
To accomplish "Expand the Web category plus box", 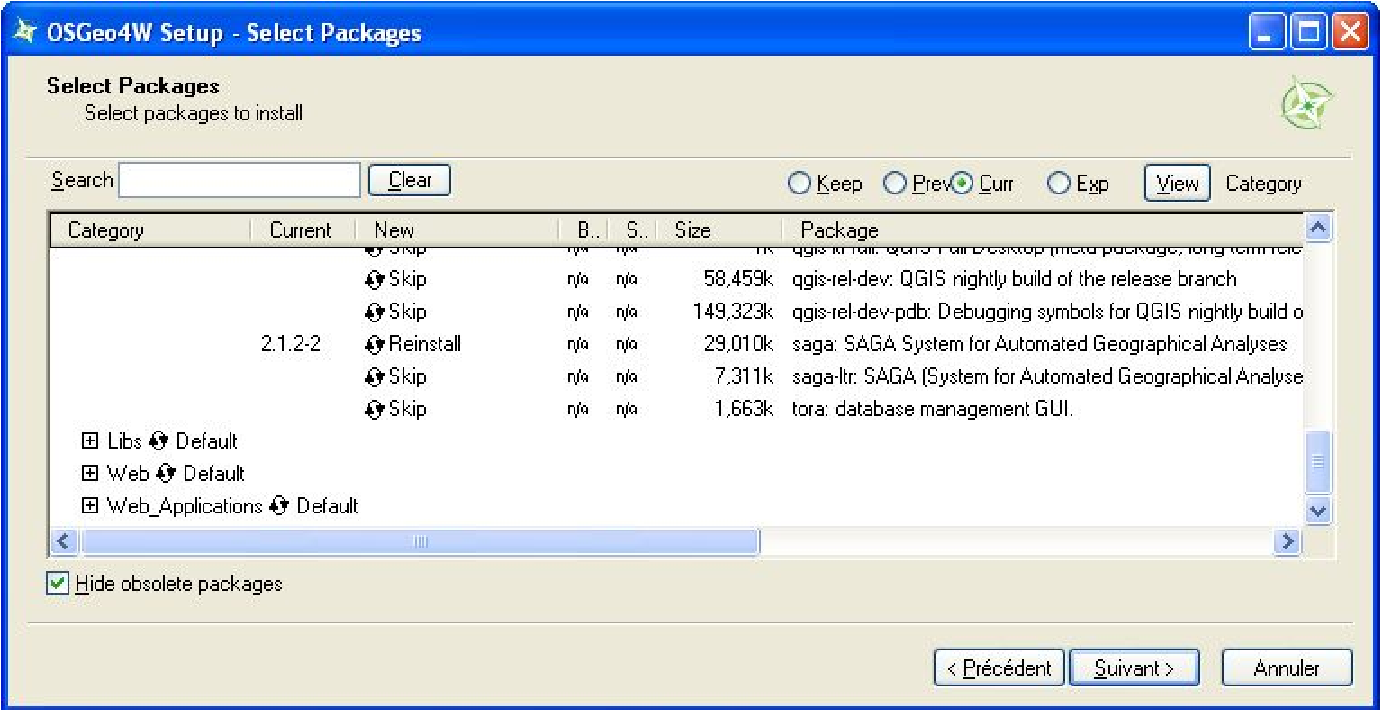I will [x=90, y=473].
